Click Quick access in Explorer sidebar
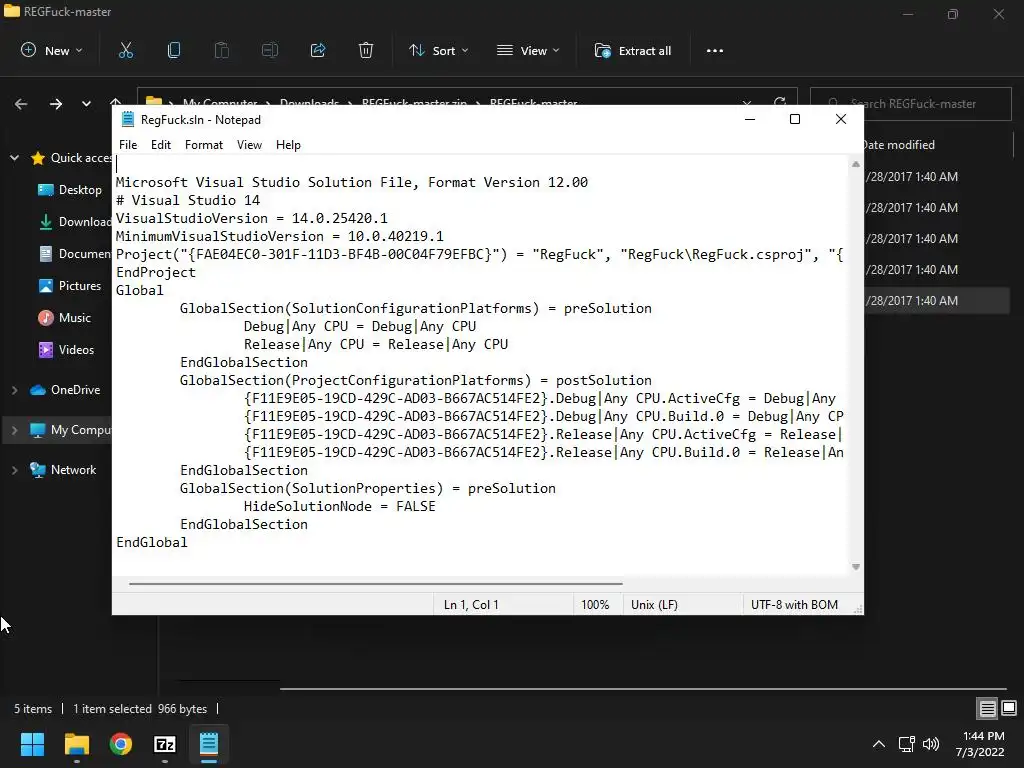Screen dimensions: 1024x768 click(x=71, y=158)
